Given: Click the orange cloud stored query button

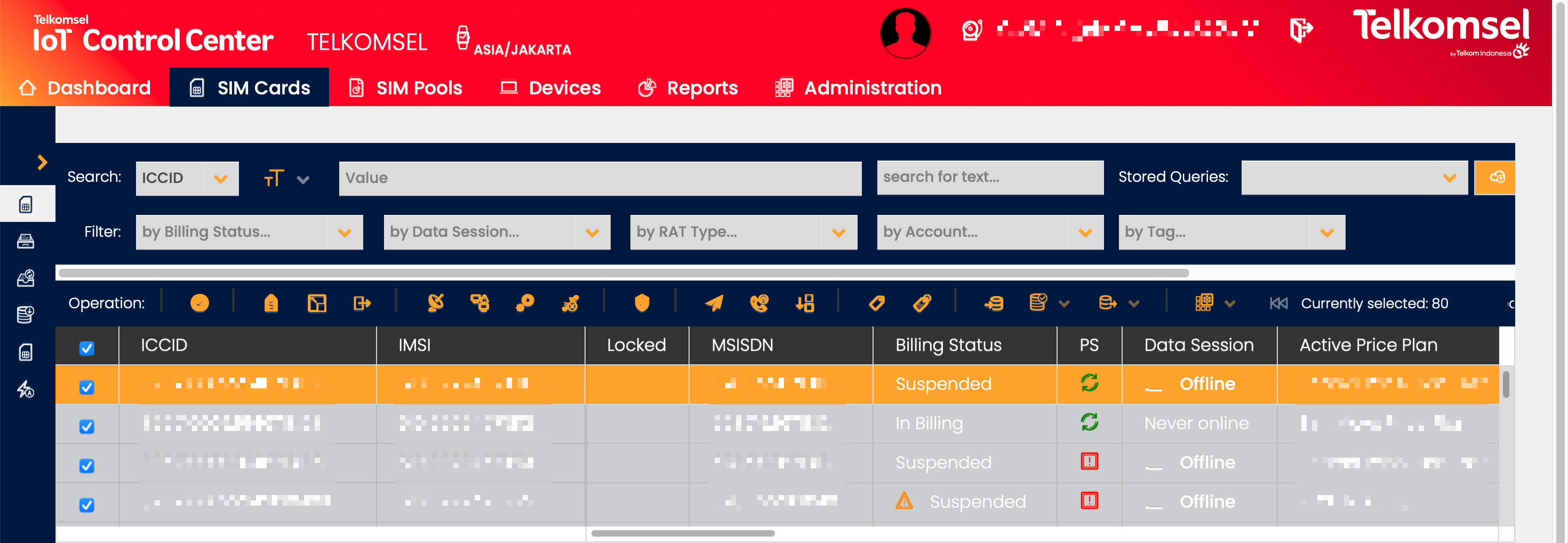Looking at the screenshot, I should [1496, 178].
